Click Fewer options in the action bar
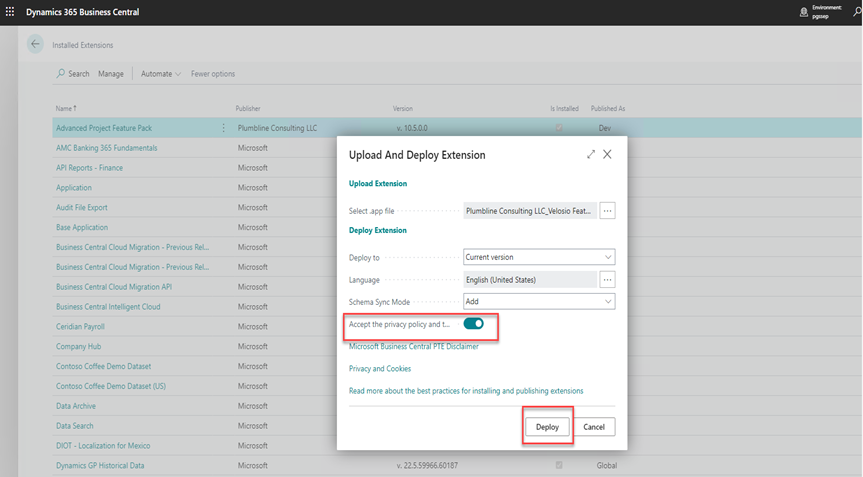The width and height of the screenshot is (863, 477). pos(213,74)
